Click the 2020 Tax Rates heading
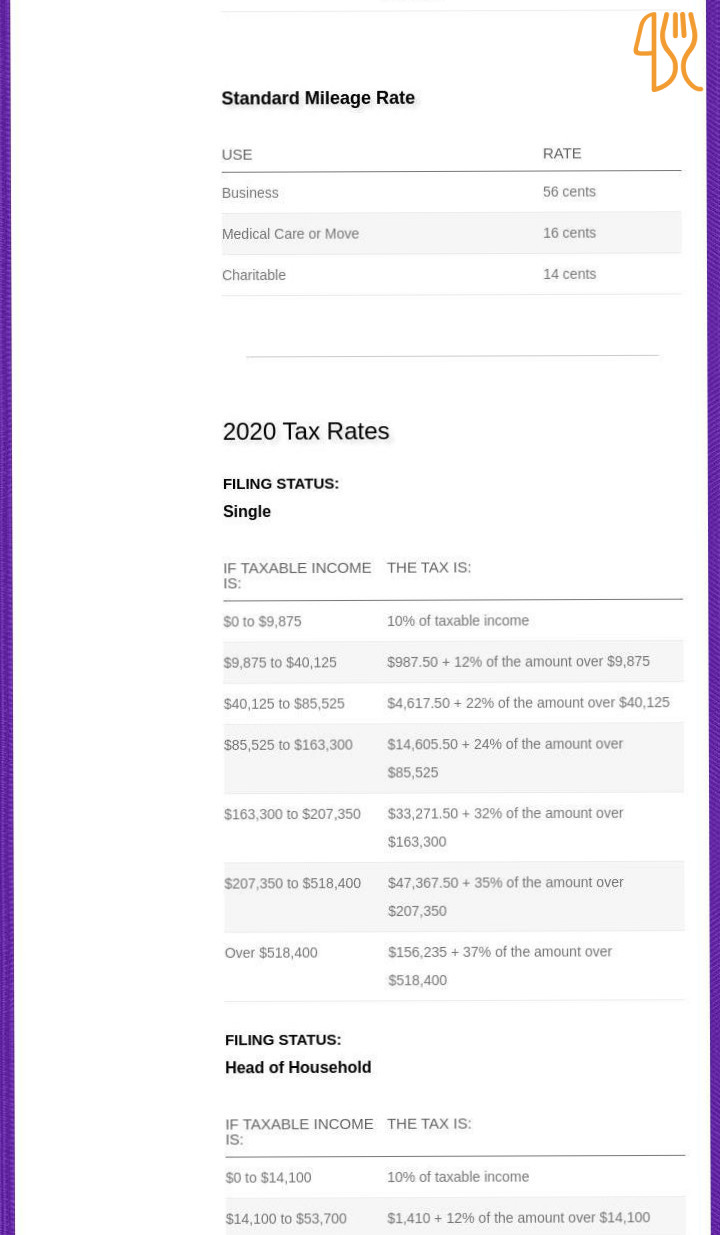 pos(306,433)
